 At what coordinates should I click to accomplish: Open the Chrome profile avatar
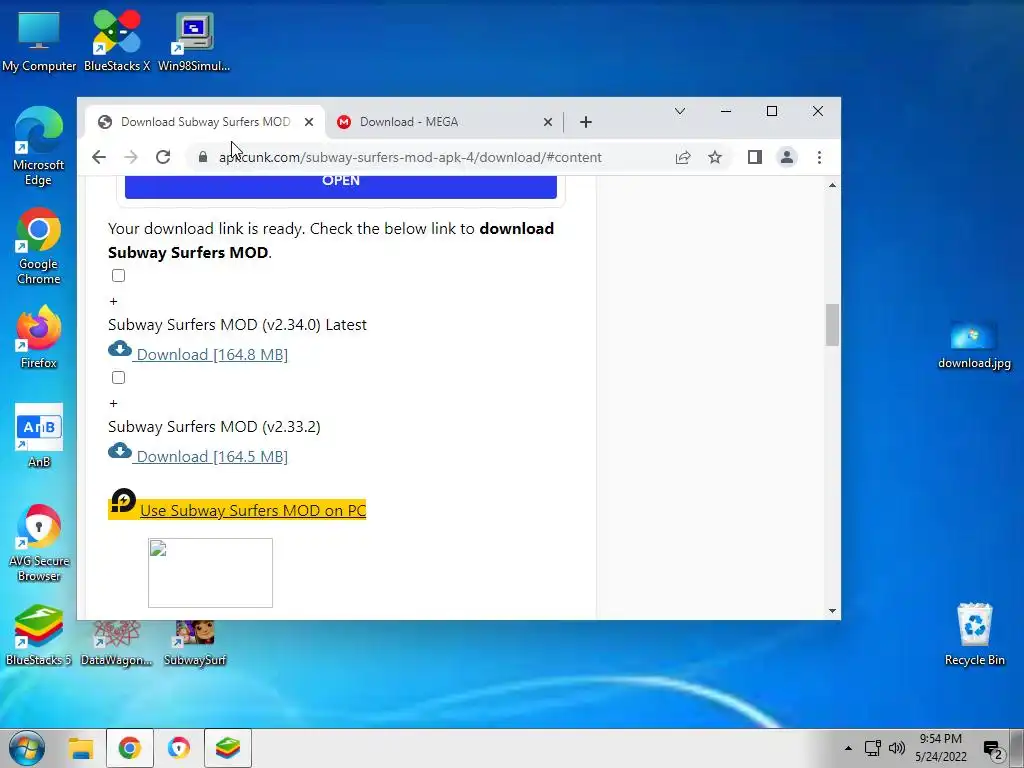tap(787, 157)
